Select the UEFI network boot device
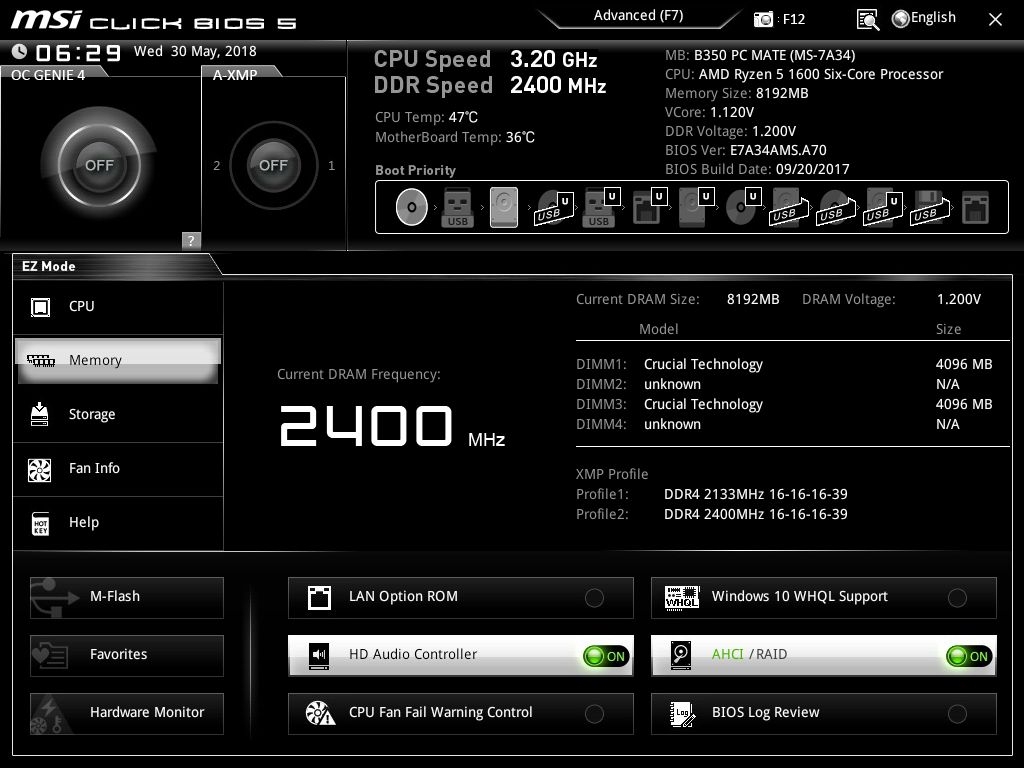This screenshot has height=768, width=1024. point(650,207)
